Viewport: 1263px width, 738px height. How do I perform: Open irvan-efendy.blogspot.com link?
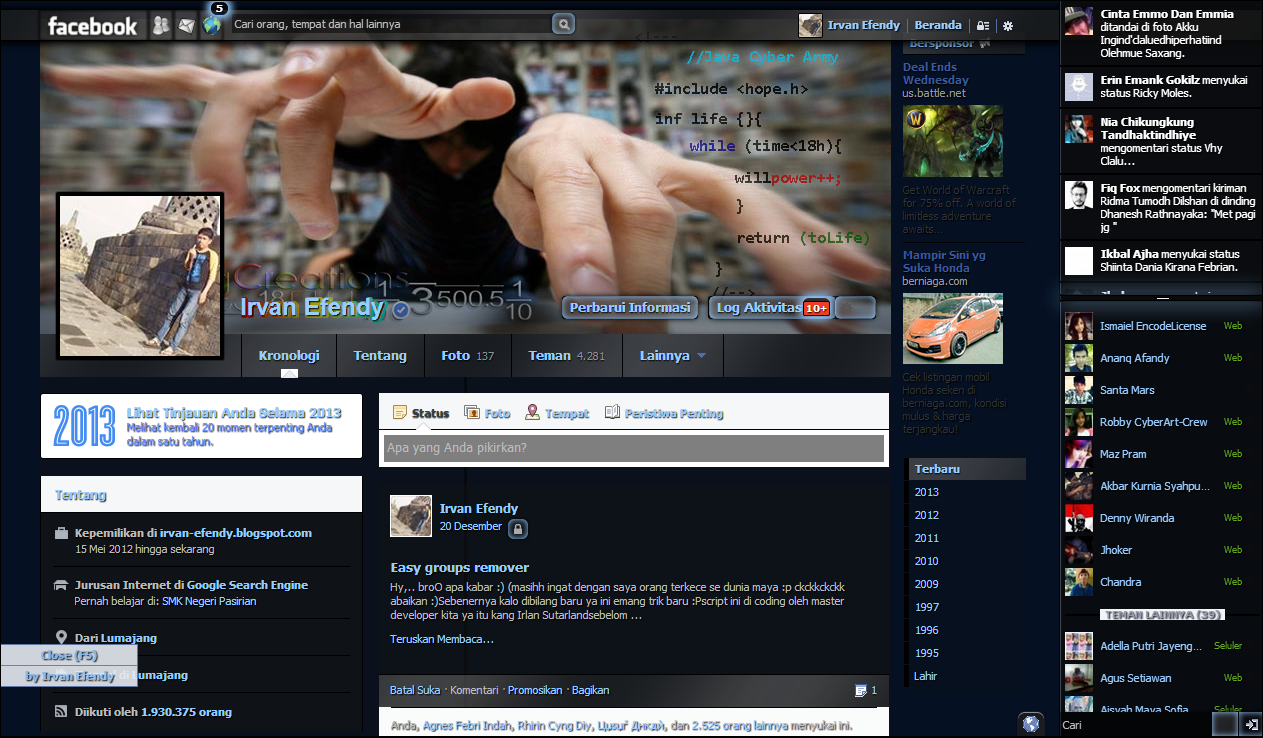pyautogui.click(x=236, y=533)
